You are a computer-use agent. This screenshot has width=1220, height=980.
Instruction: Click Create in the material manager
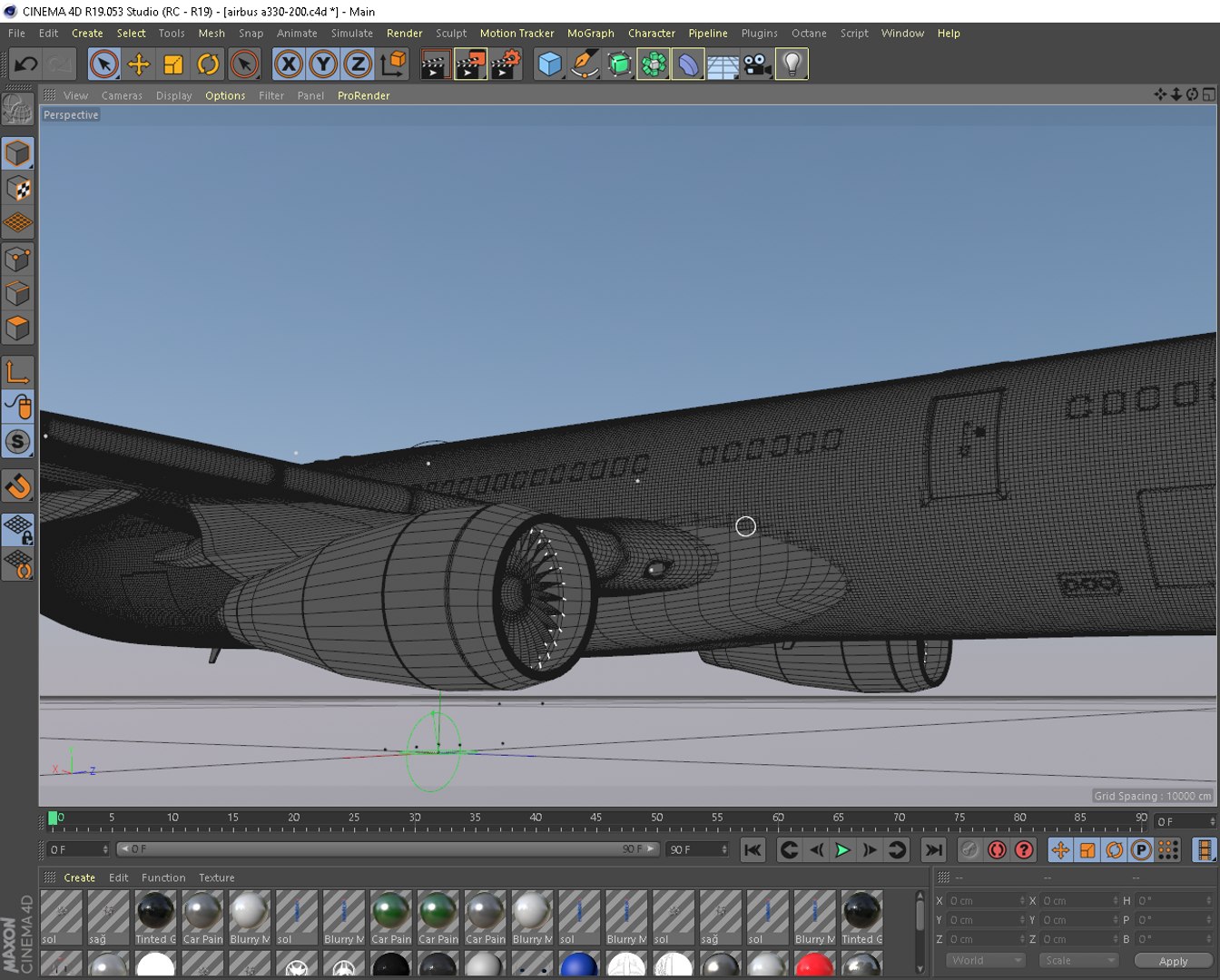(79, 877)
